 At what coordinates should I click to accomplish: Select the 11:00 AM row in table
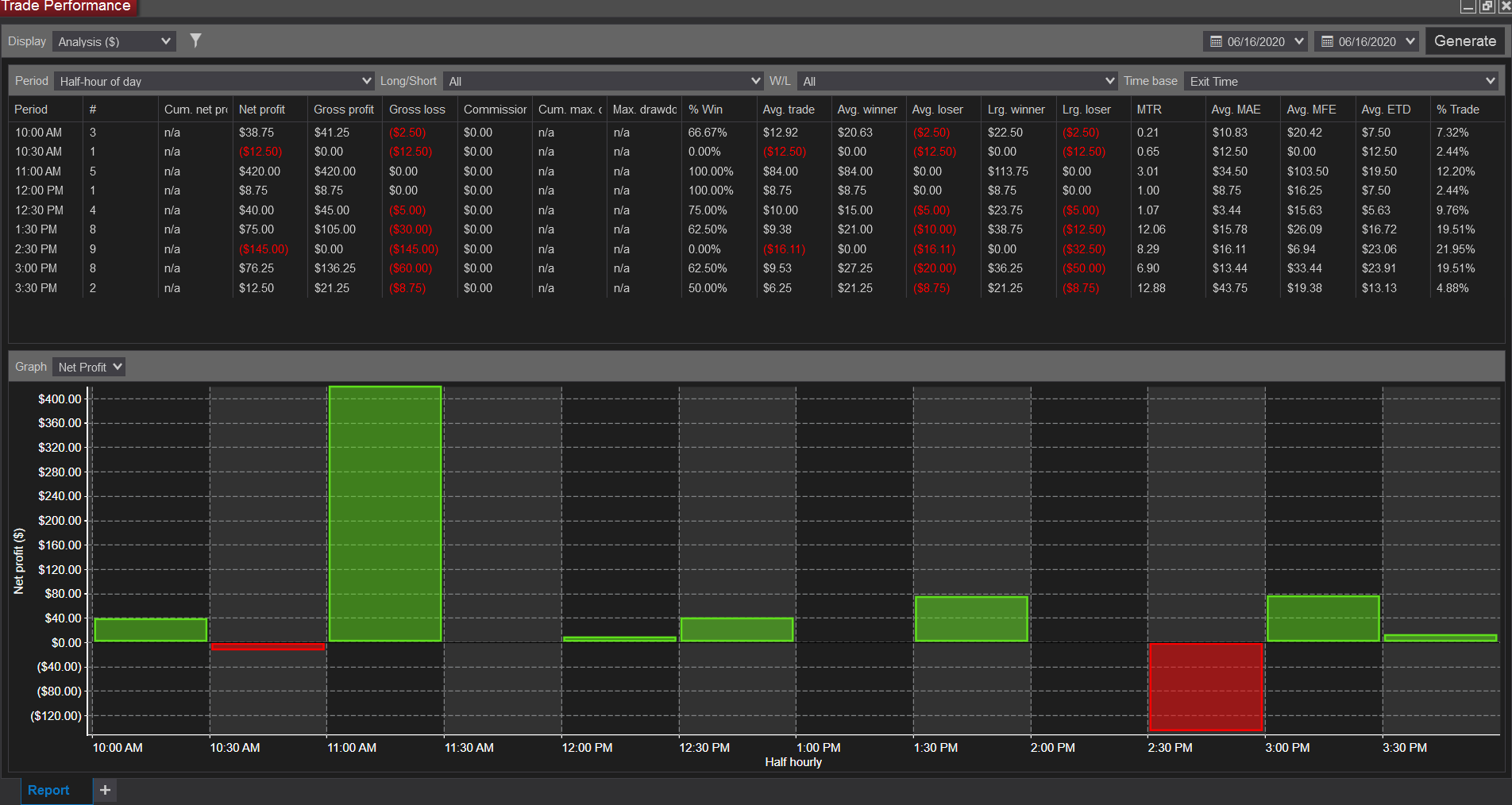click(756, 171)
